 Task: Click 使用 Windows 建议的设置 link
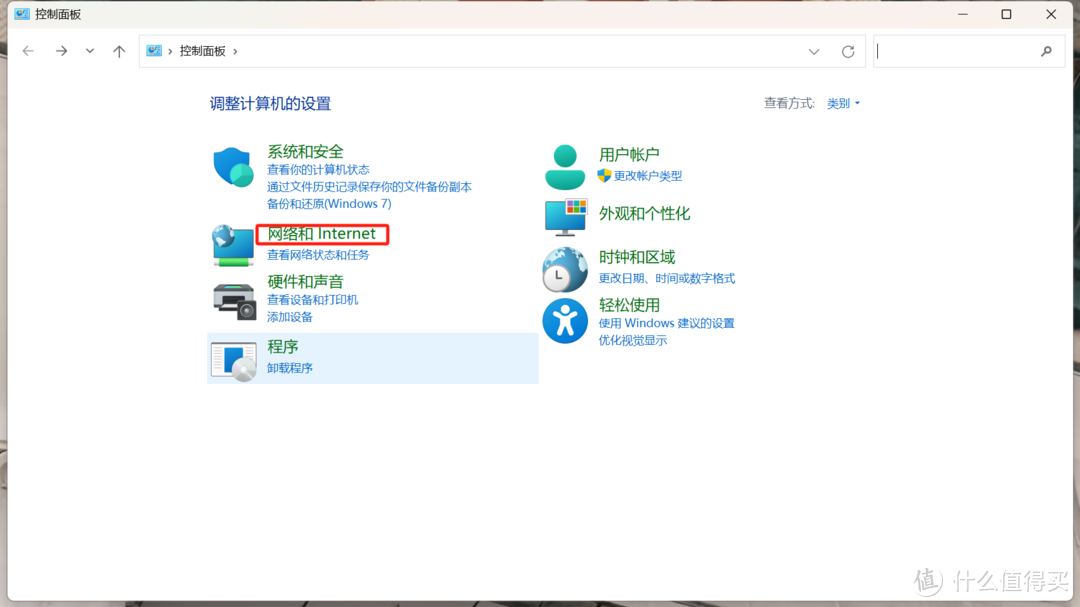(x=667, y=323)
